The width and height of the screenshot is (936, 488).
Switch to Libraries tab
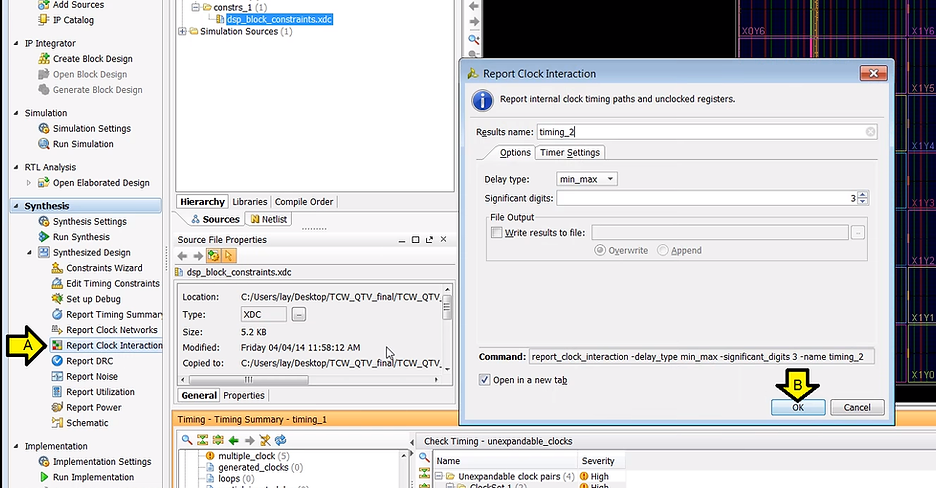(x=250, y=202)
